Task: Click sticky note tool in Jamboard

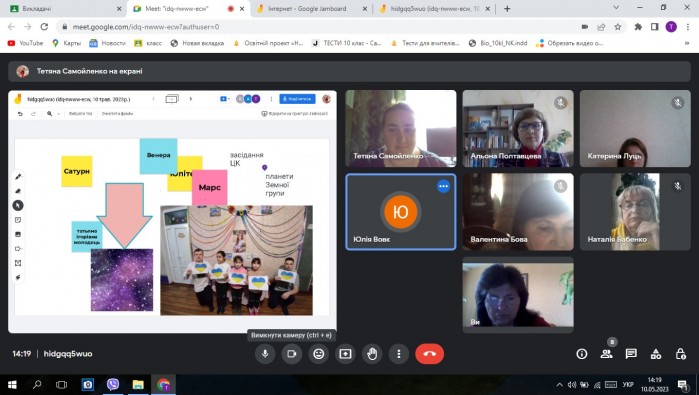Action: coord(18,220)
